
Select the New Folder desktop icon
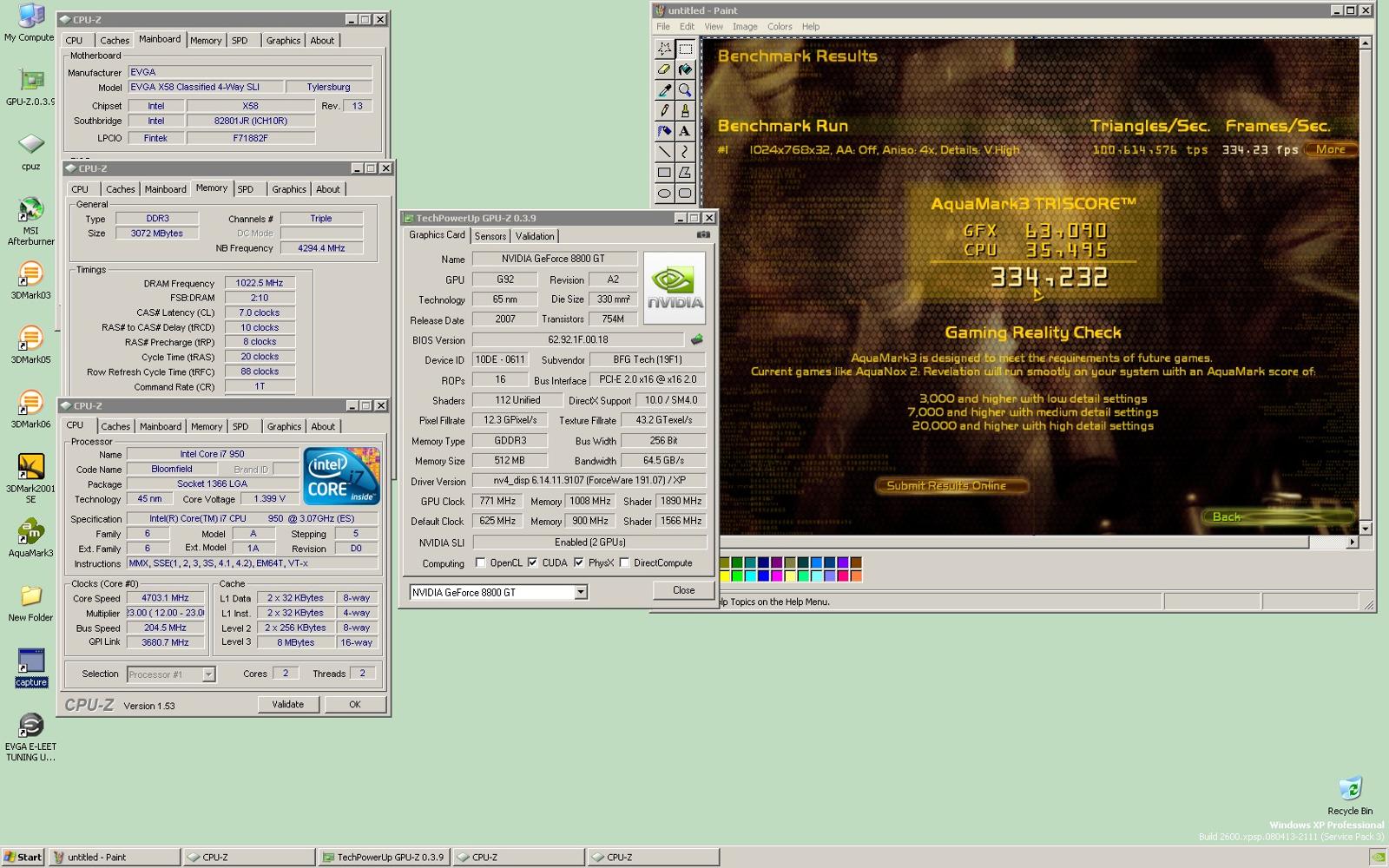click(x=30, y=602)
